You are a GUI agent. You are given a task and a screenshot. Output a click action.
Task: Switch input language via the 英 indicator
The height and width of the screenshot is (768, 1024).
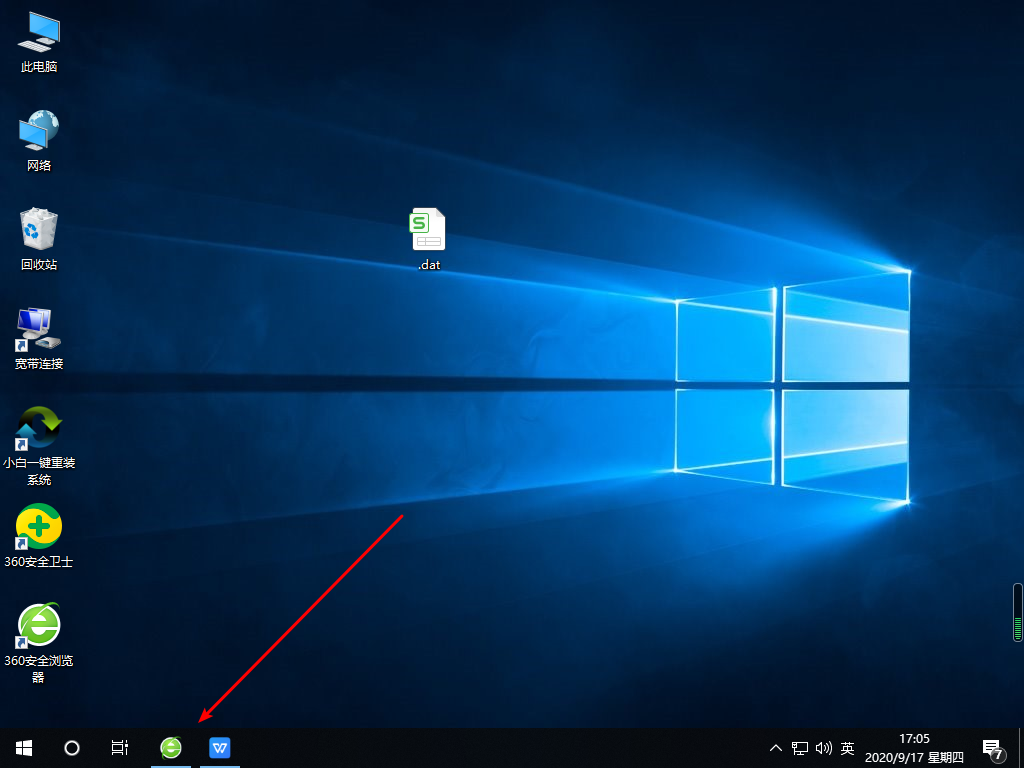[846, 747]
